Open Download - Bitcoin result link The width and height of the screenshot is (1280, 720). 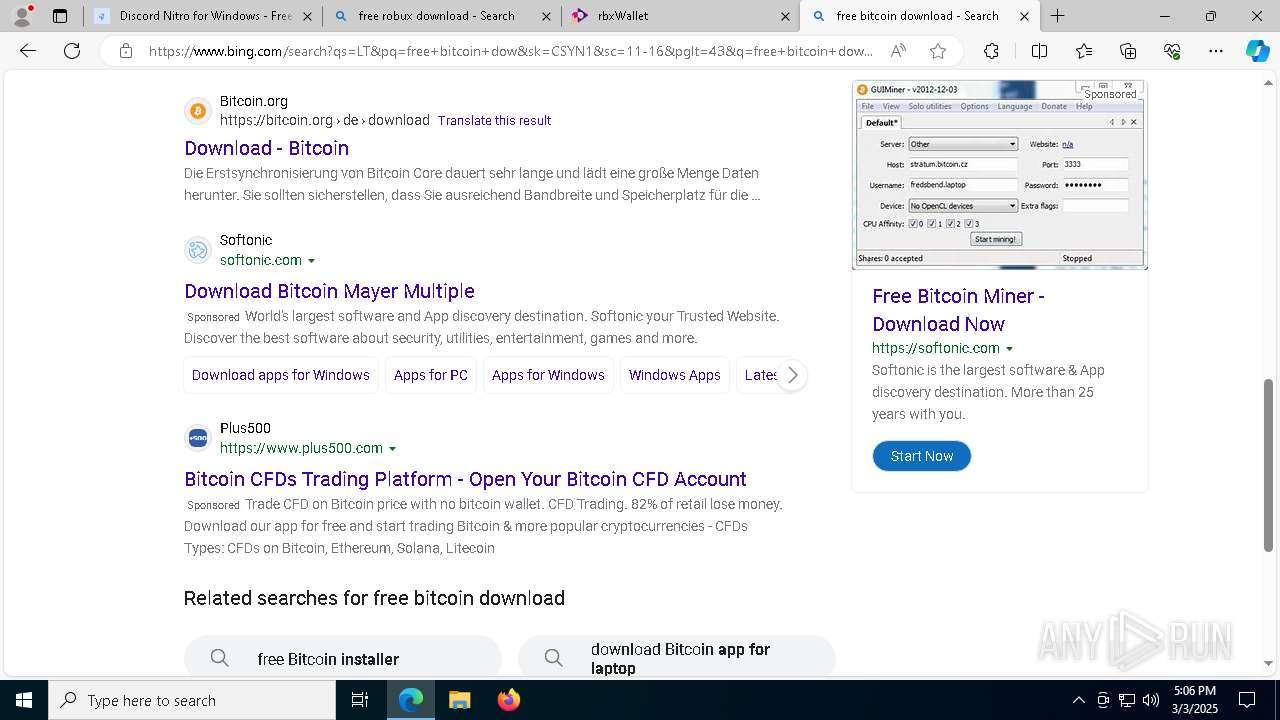[266, 148]
